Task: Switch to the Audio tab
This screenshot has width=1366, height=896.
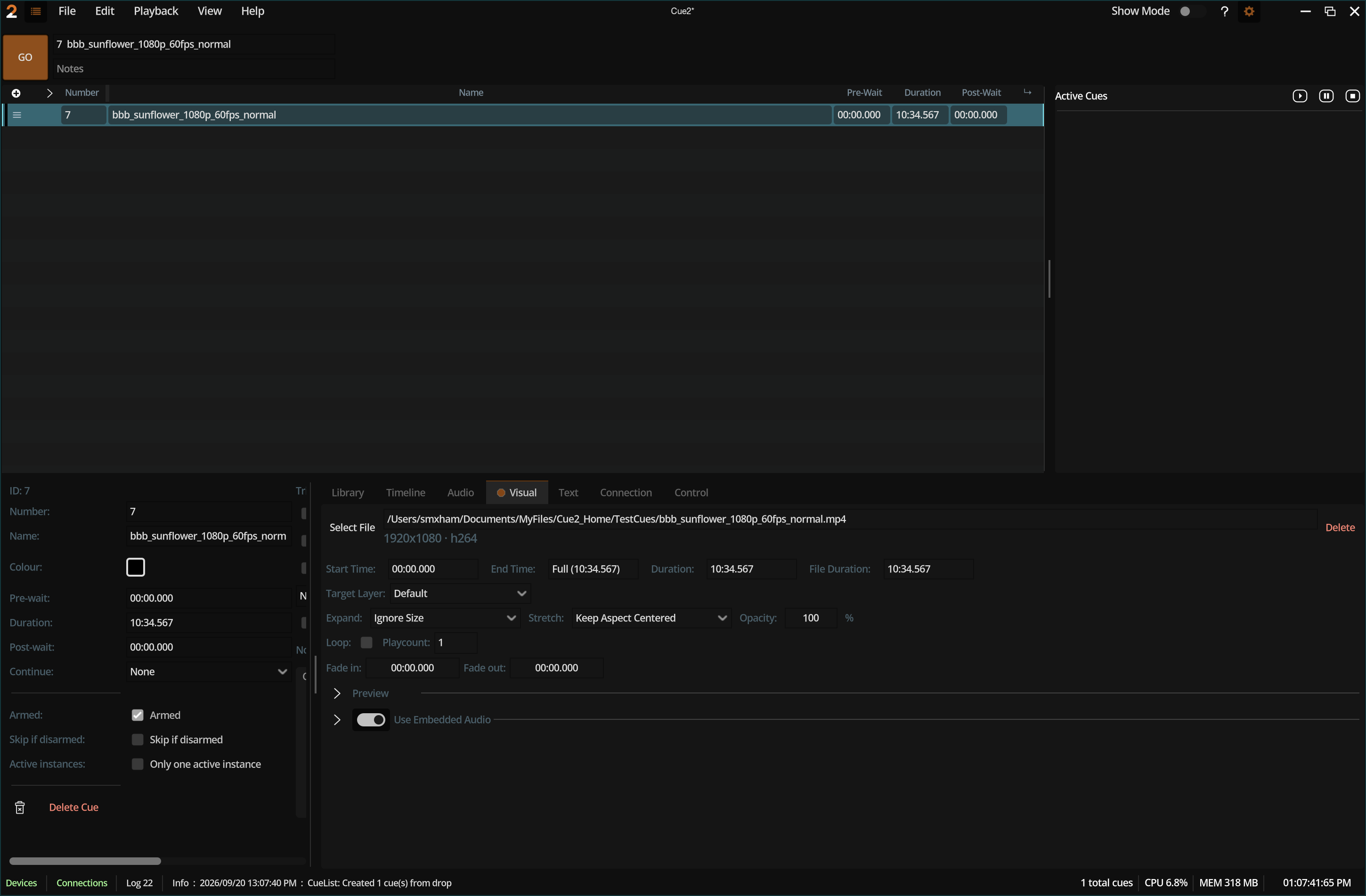Action: 460,492
